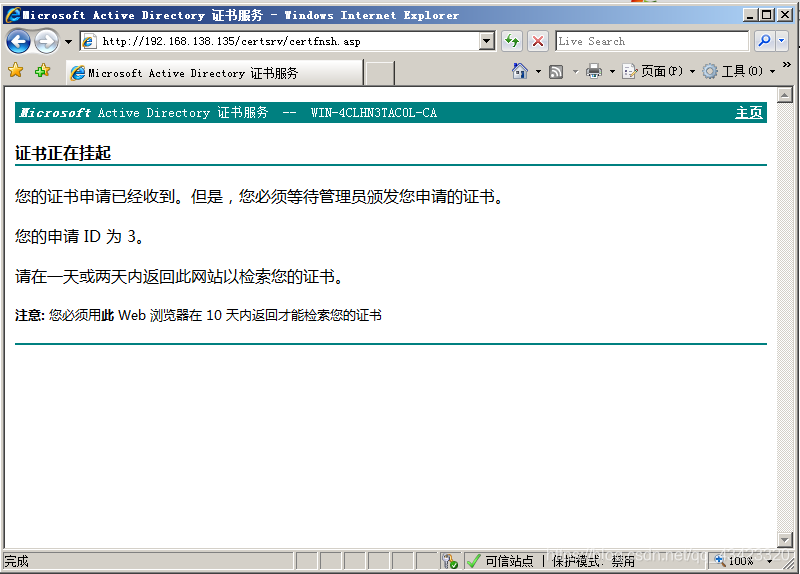Click the Live Search input box
Image resolution: width=800 pixels, height=574 pixels.
[652, 41]
